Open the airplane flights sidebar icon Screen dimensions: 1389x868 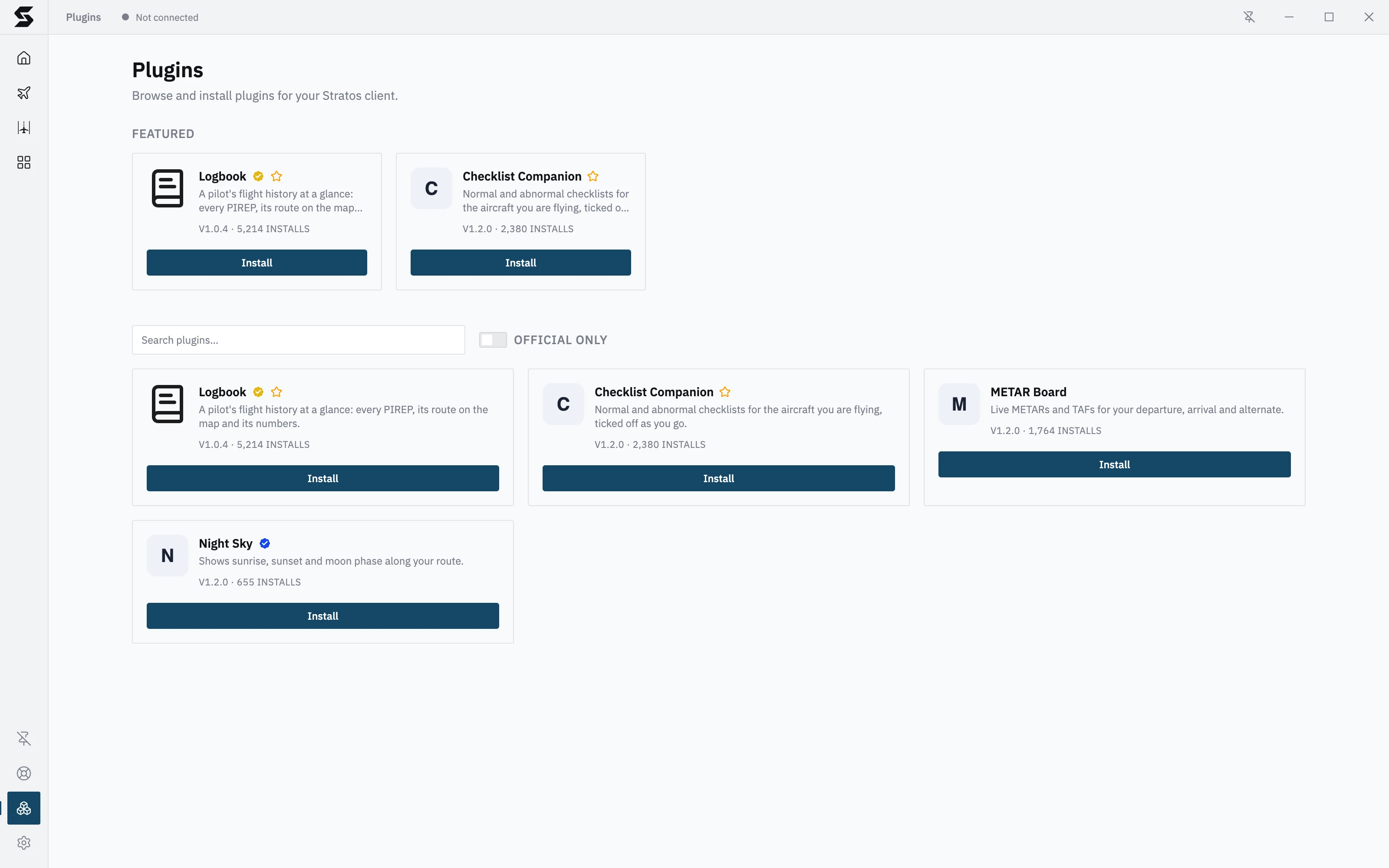23,93
